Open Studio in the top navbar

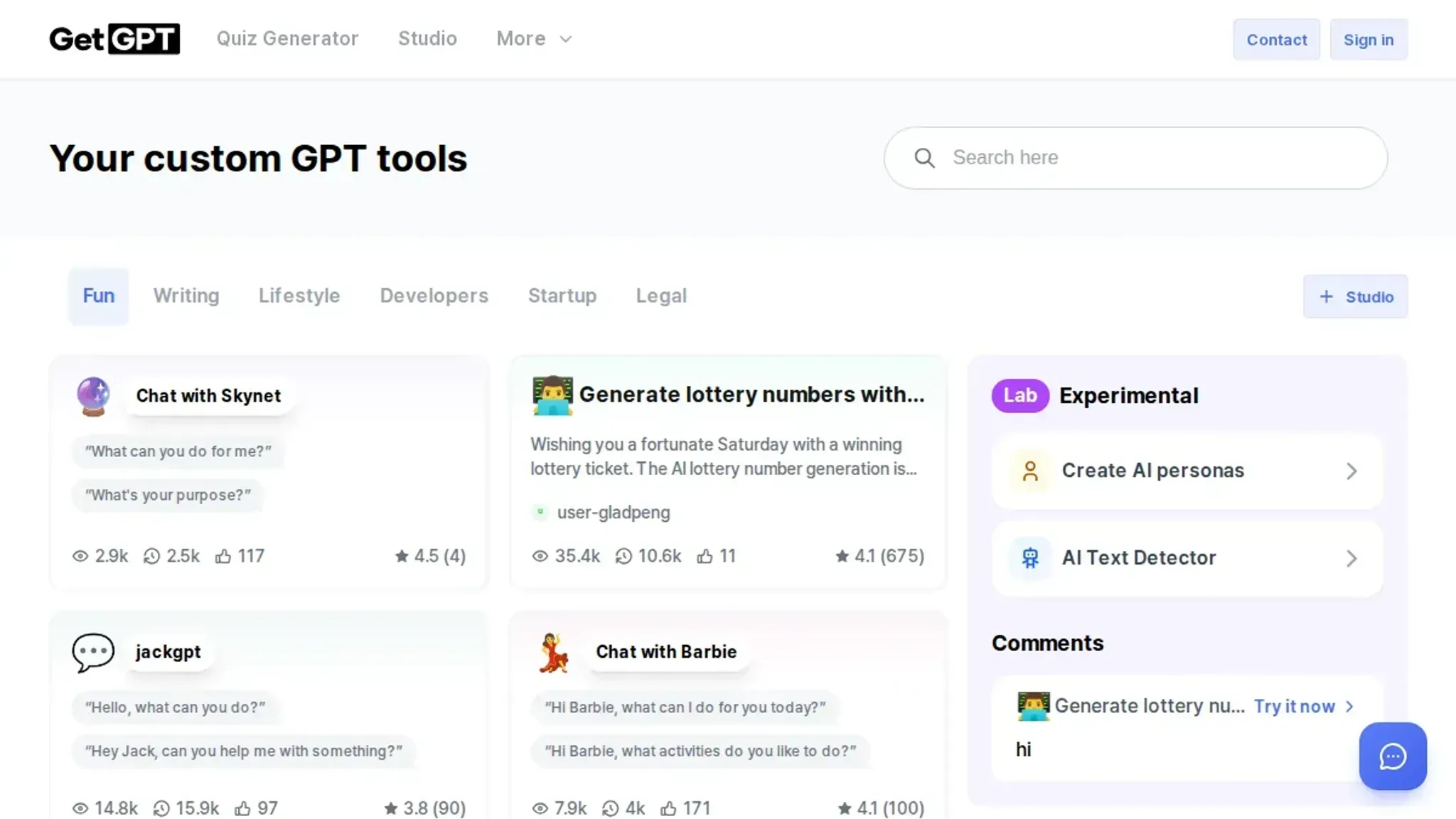pos(427,38)
